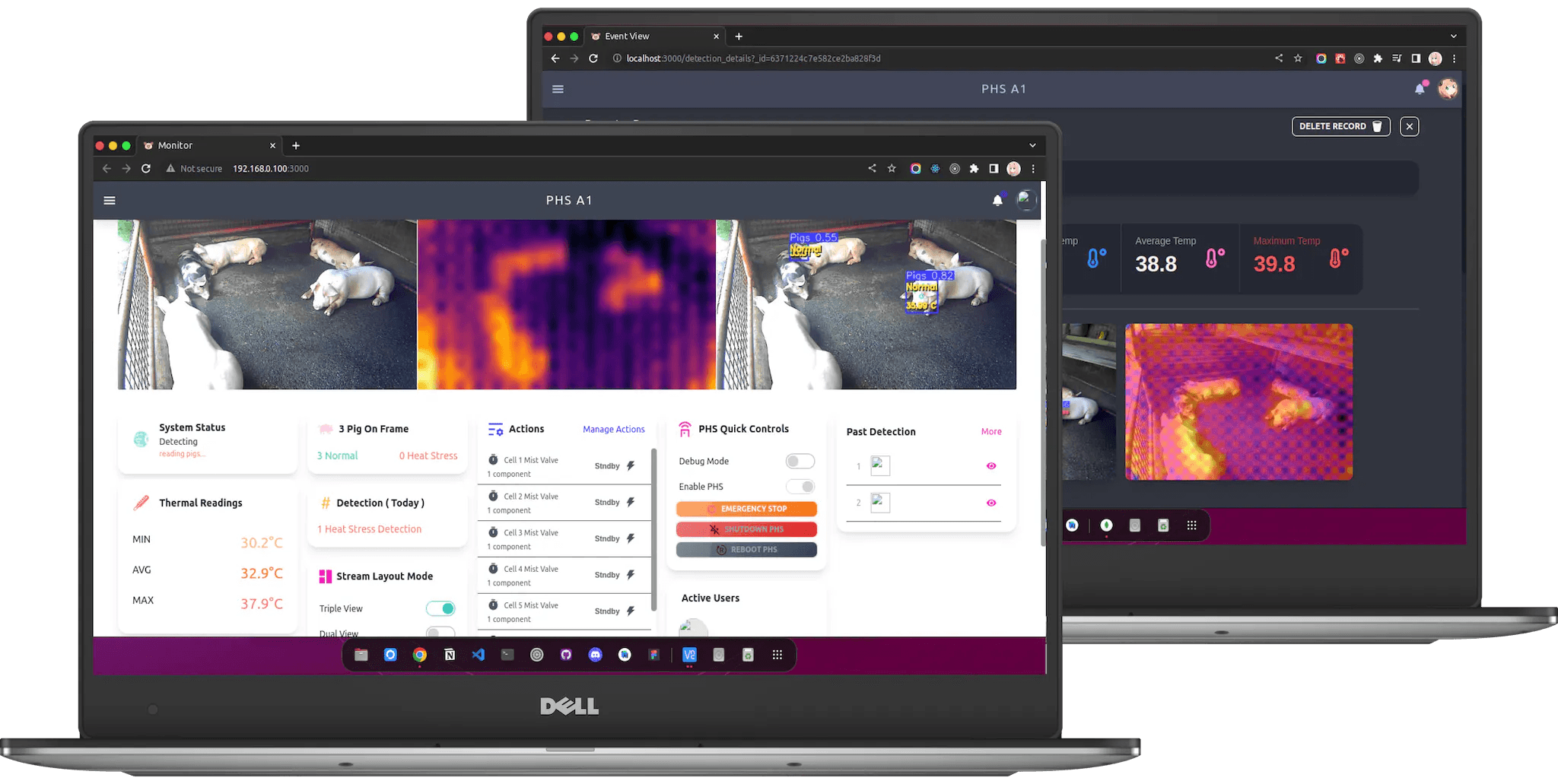Viewport: 1558px width, 784px height.
Task: Close the event details with X button
Action: [1409, 126]
